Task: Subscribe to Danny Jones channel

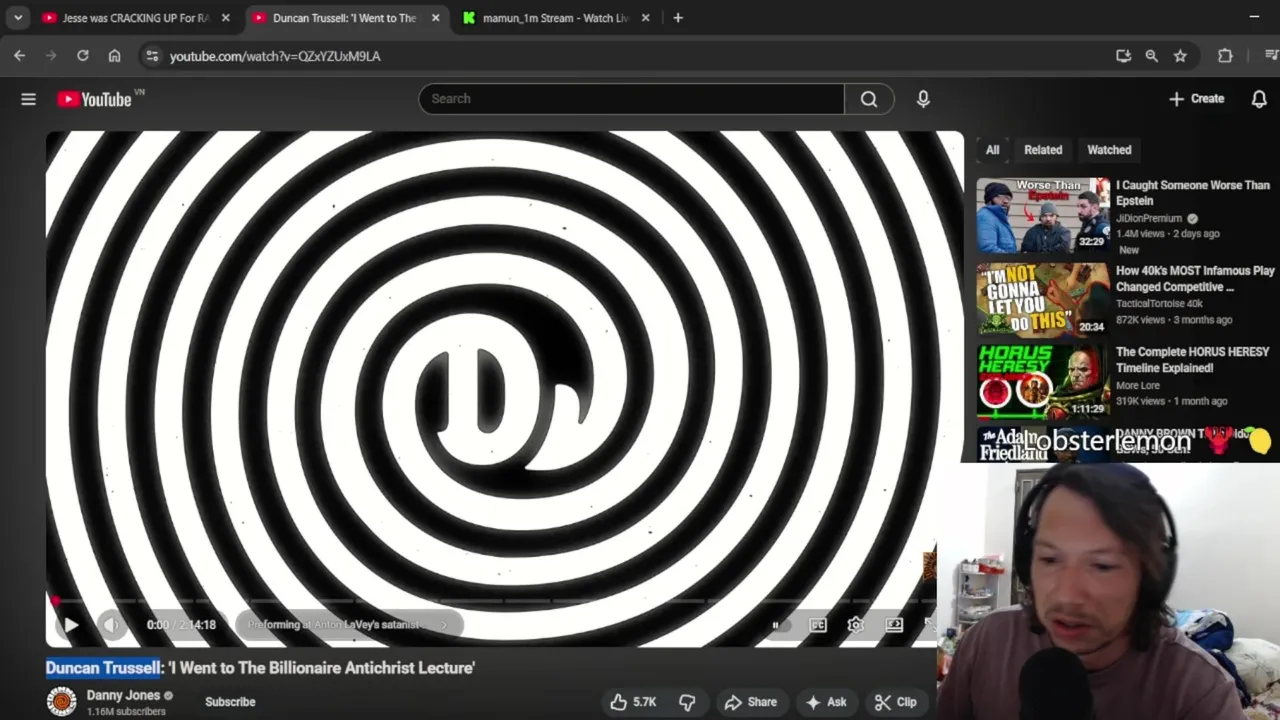Action: 230,702
